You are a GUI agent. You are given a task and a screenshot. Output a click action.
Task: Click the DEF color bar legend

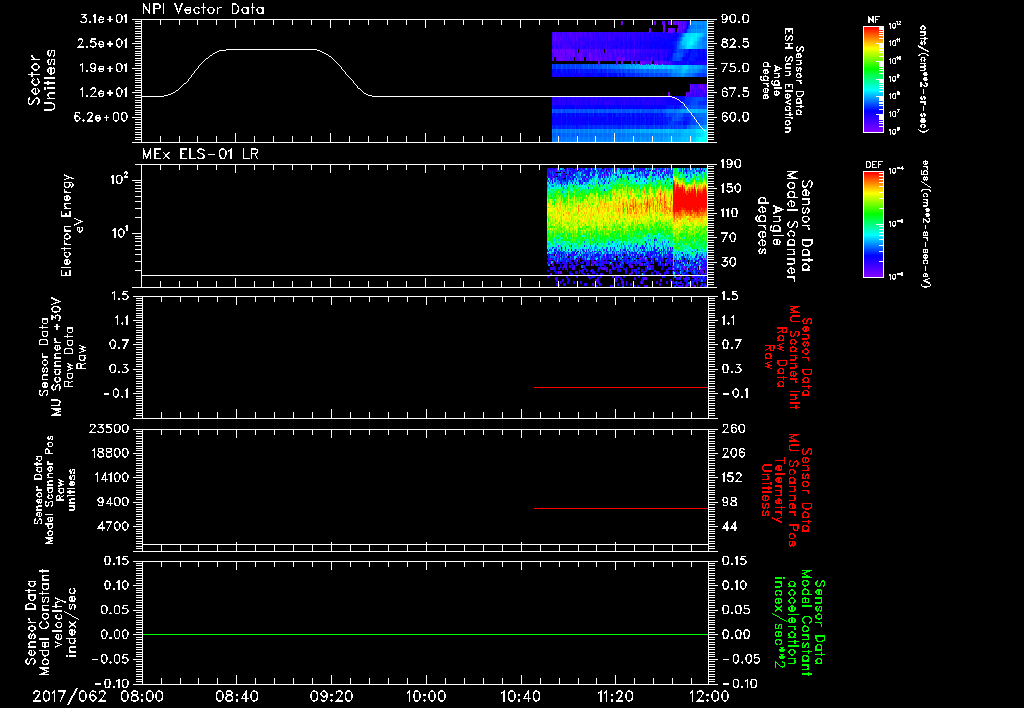[874, 223]
